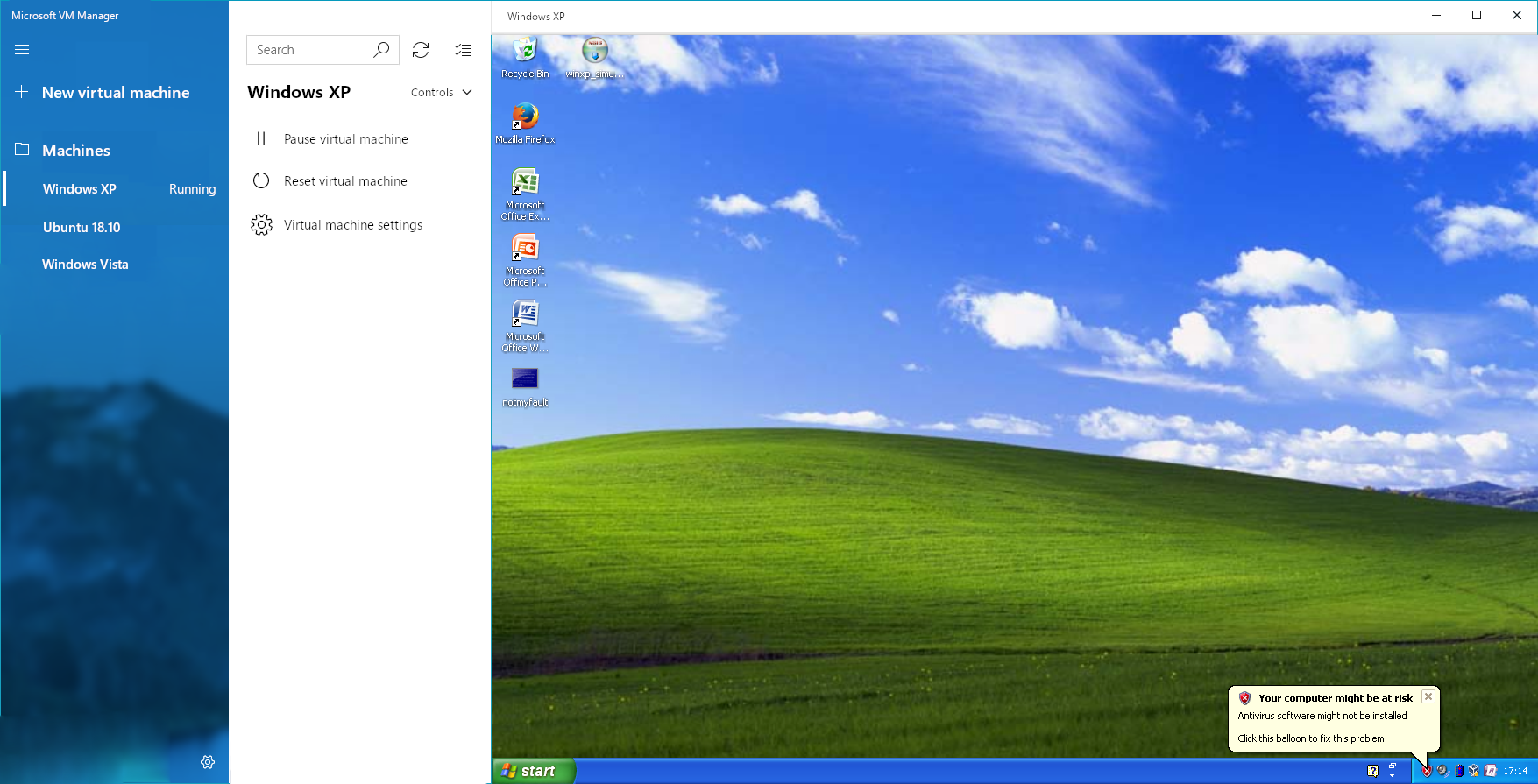Click New virtual machine label
1538x784 pixels.
(116, 93)
